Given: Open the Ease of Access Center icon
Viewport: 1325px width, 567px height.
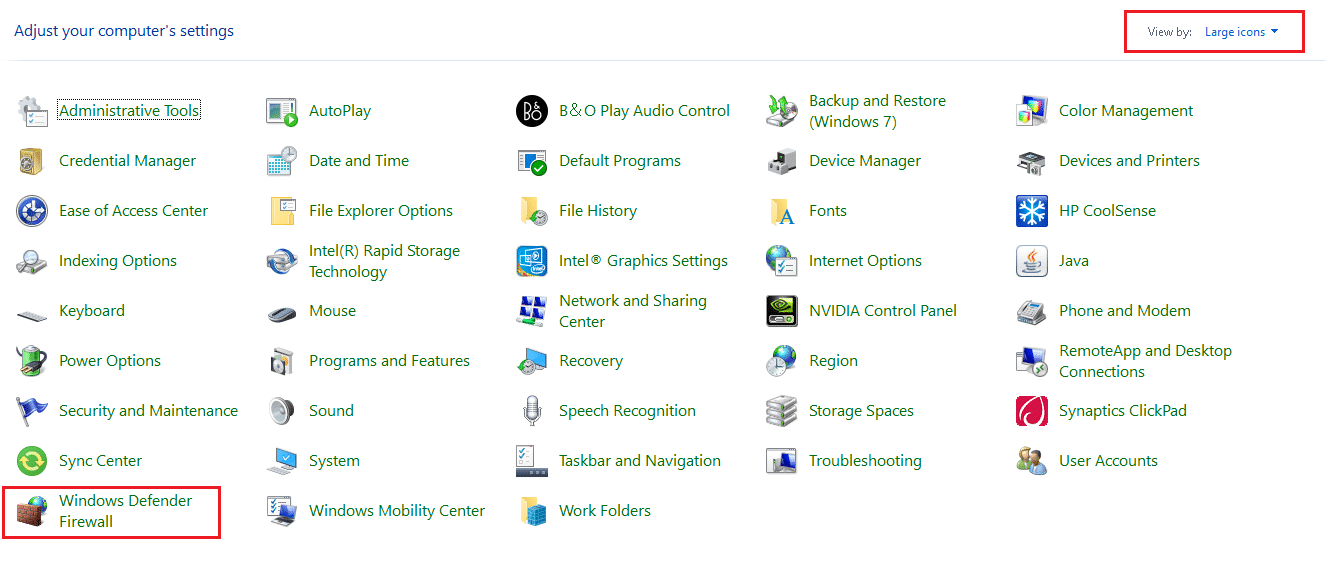Looking at the screenshot, I should point(32,211).
